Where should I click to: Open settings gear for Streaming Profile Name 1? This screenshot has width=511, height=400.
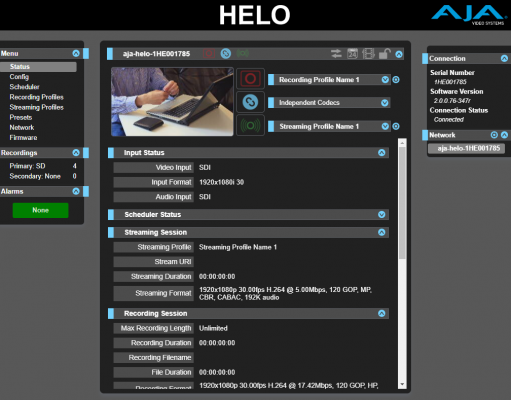[x=396, y=126]
